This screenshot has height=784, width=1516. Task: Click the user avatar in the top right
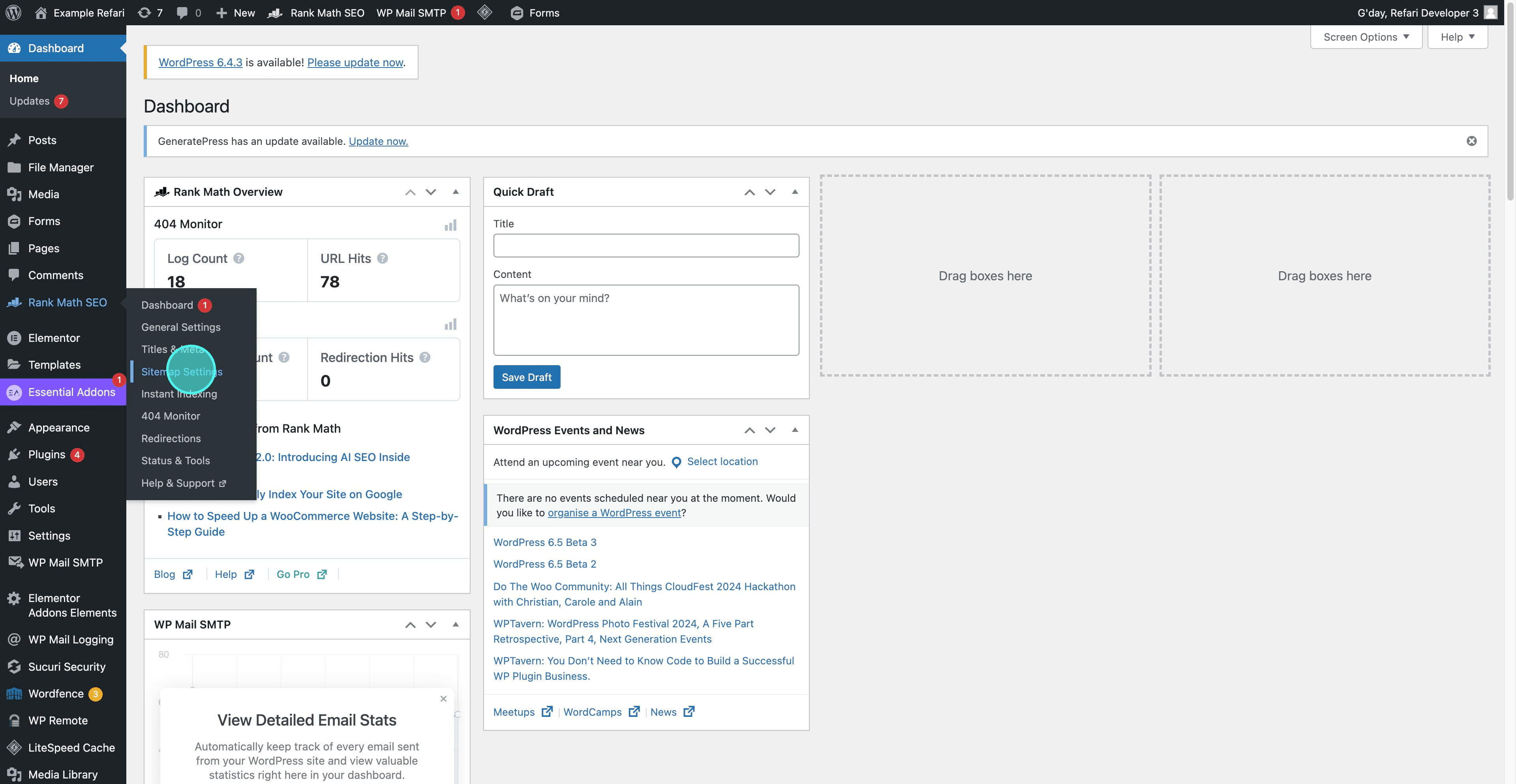click(x=1491, y=12)
